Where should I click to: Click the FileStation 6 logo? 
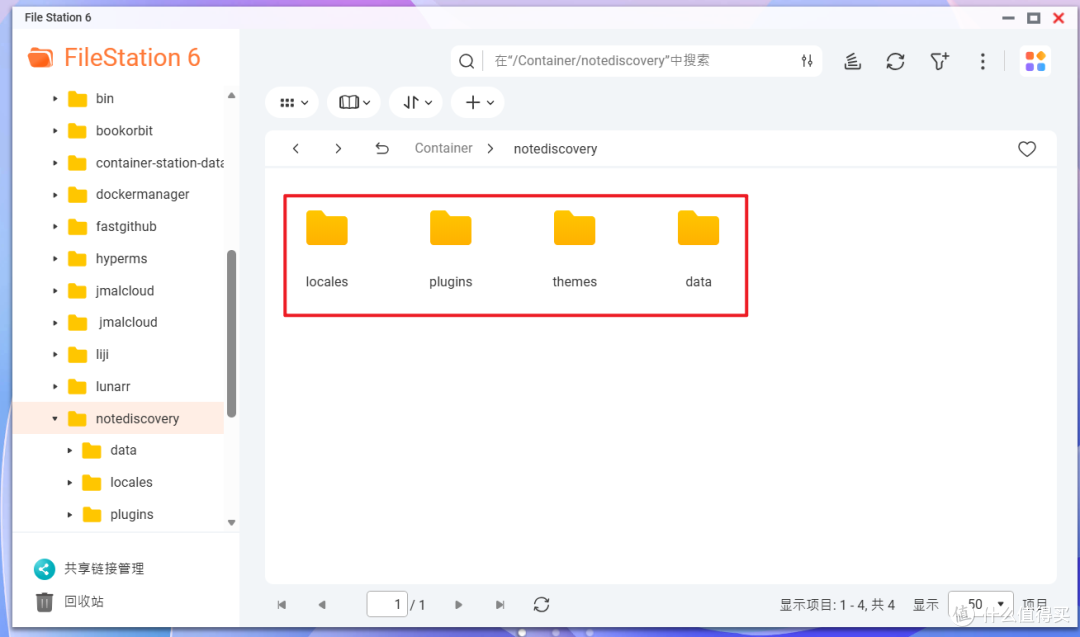114,58
